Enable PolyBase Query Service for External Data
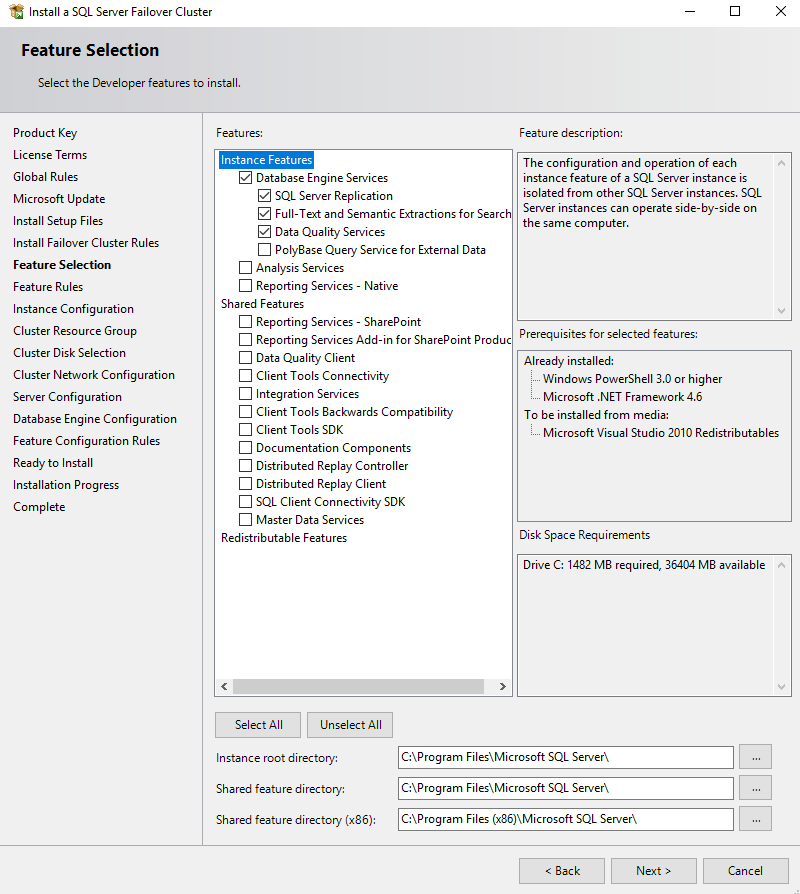This screenshot has height=894, width=800. [264, 250]
